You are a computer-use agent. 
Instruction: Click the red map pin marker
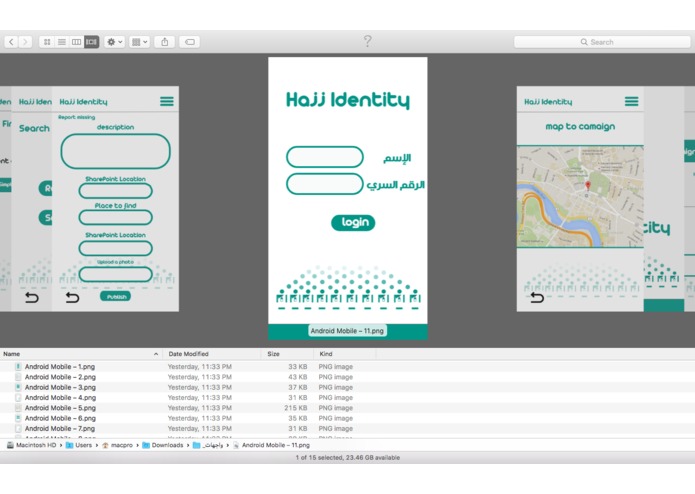(588, 186)
